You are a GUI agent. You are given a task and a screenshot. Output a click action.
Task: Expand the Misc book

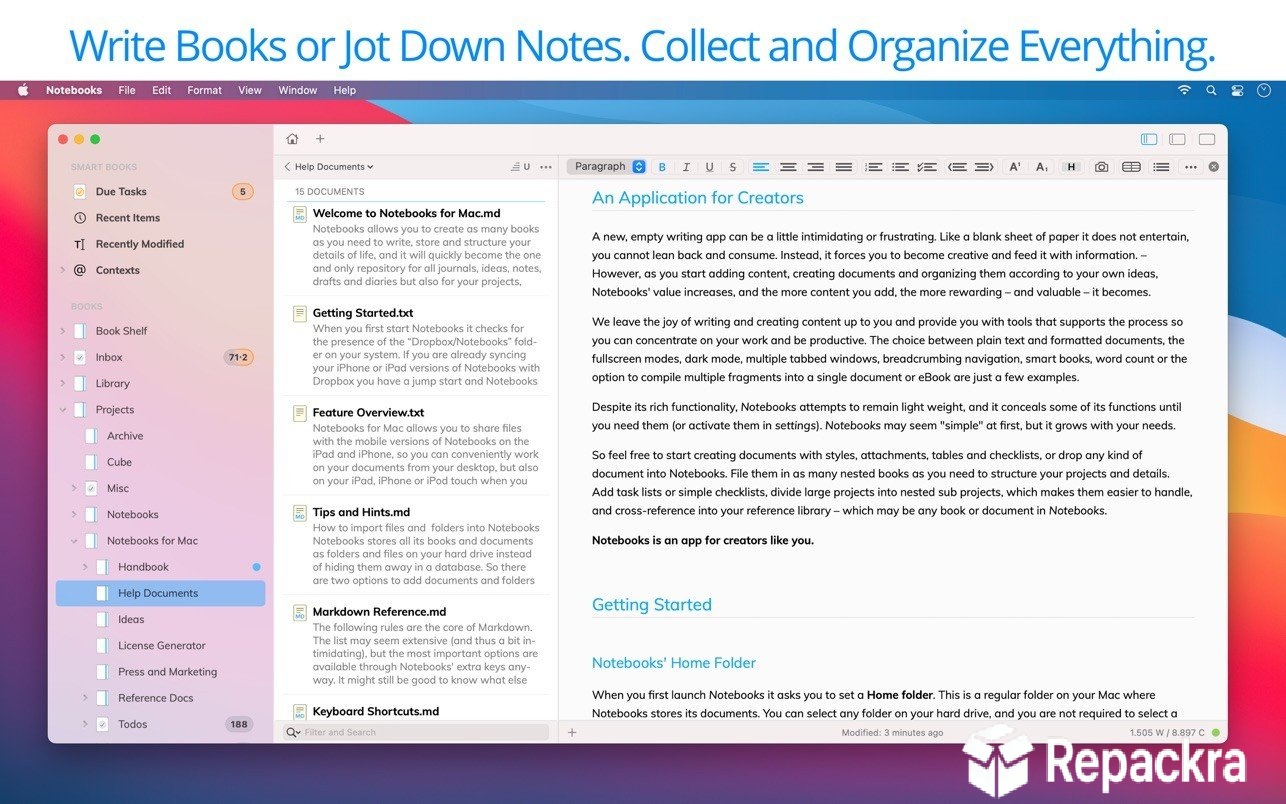(x=74, y=488)
